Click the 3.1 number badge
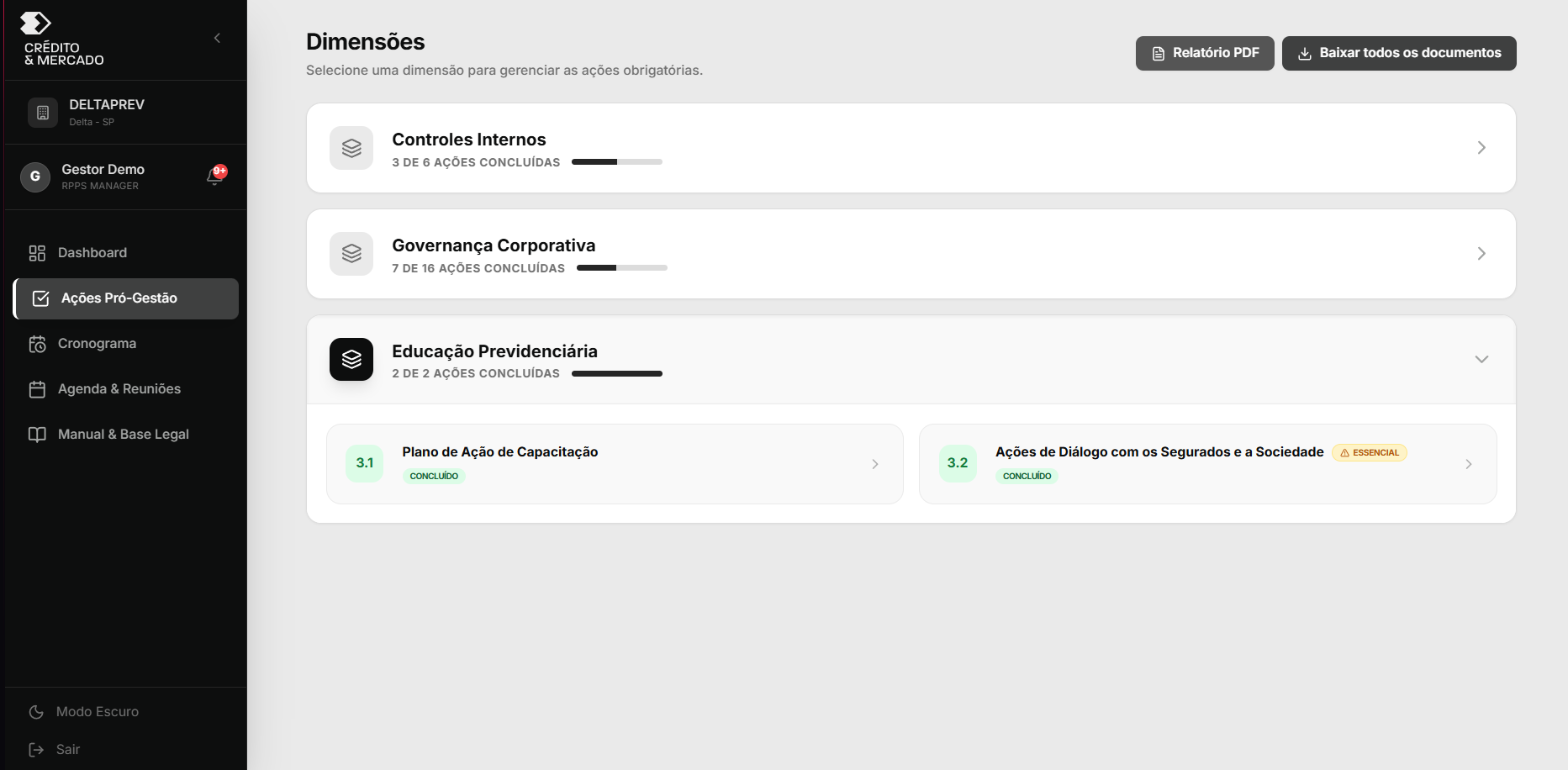 (365, 463)
